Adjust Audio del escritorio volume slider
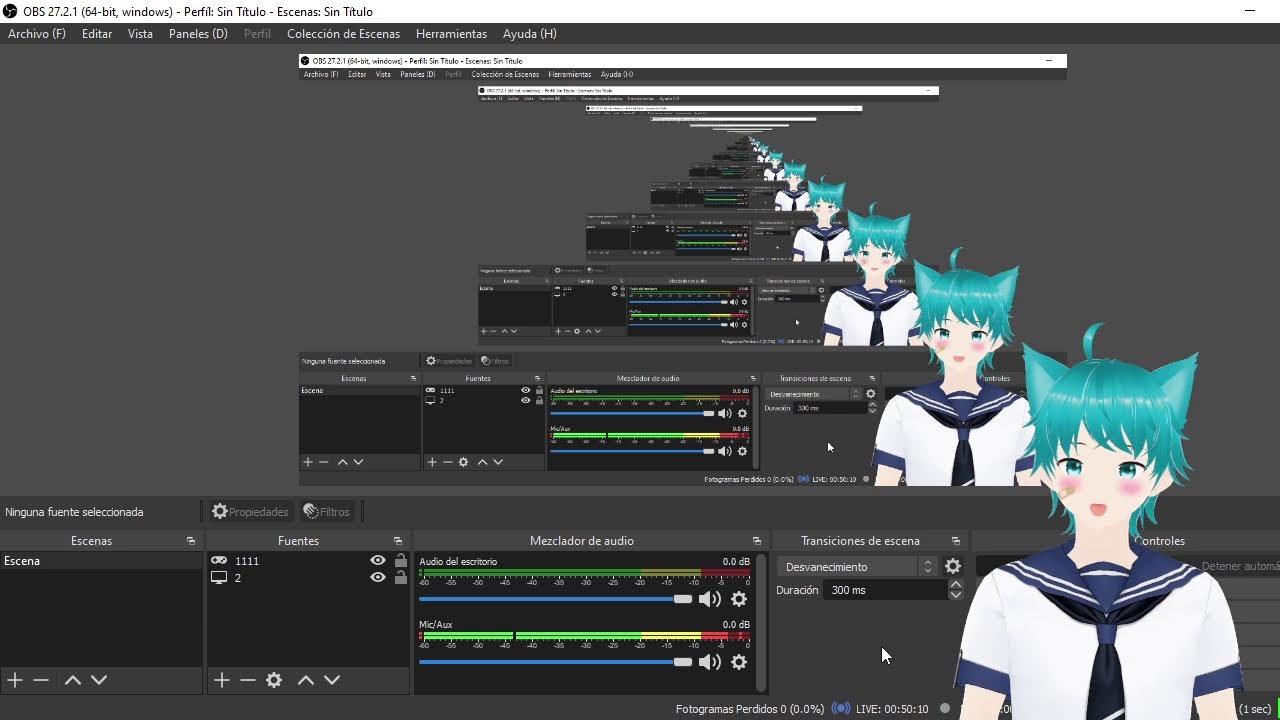 (x=555, y=599)
